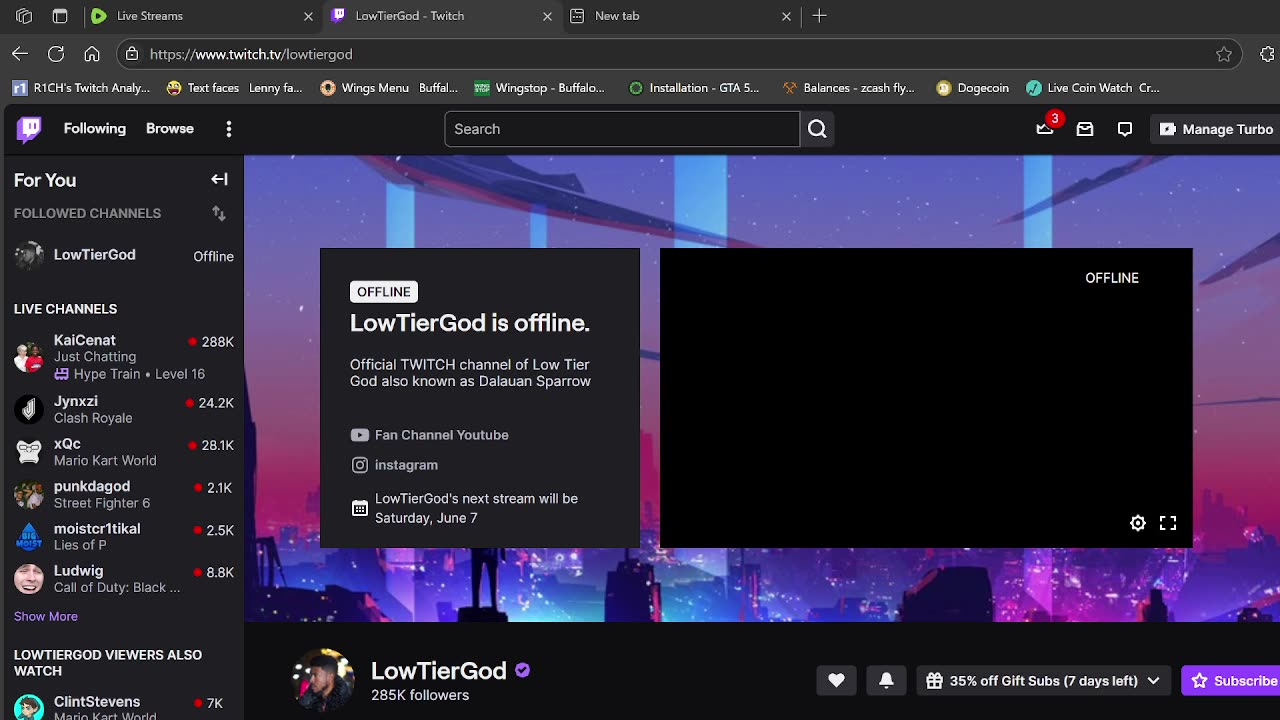Screen dimensions: 1280x720
Task: Click in the Twitch Search field
Action: pyautogui.click(x=622, y=129)
